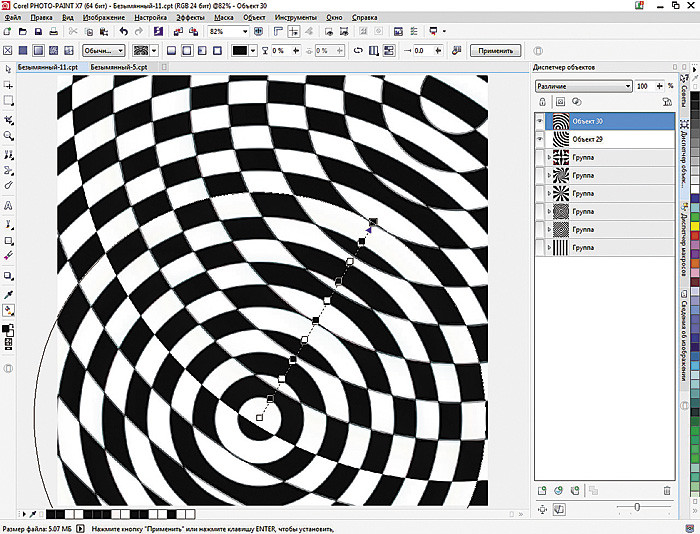700x534 pixels.
Task: Show the first Группа via its visibility box
Action: (x=541, y=158)
